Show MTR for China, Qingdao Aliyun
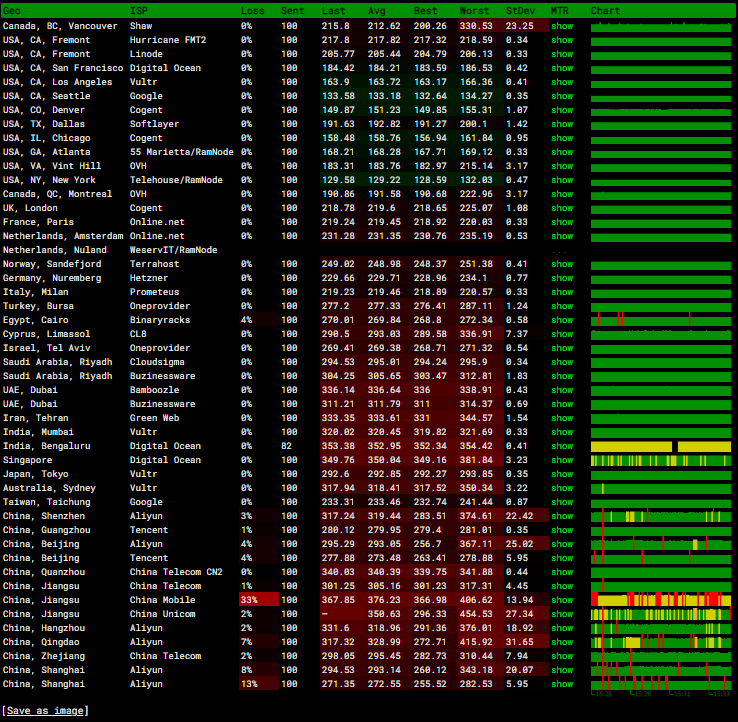Image resolution: width=738 pixels, height=722 pixels. (562, 642)
